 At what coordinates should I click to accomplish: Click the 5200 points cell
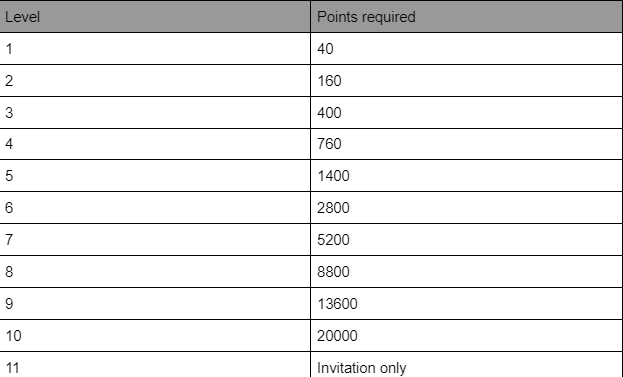click(466, 240)
